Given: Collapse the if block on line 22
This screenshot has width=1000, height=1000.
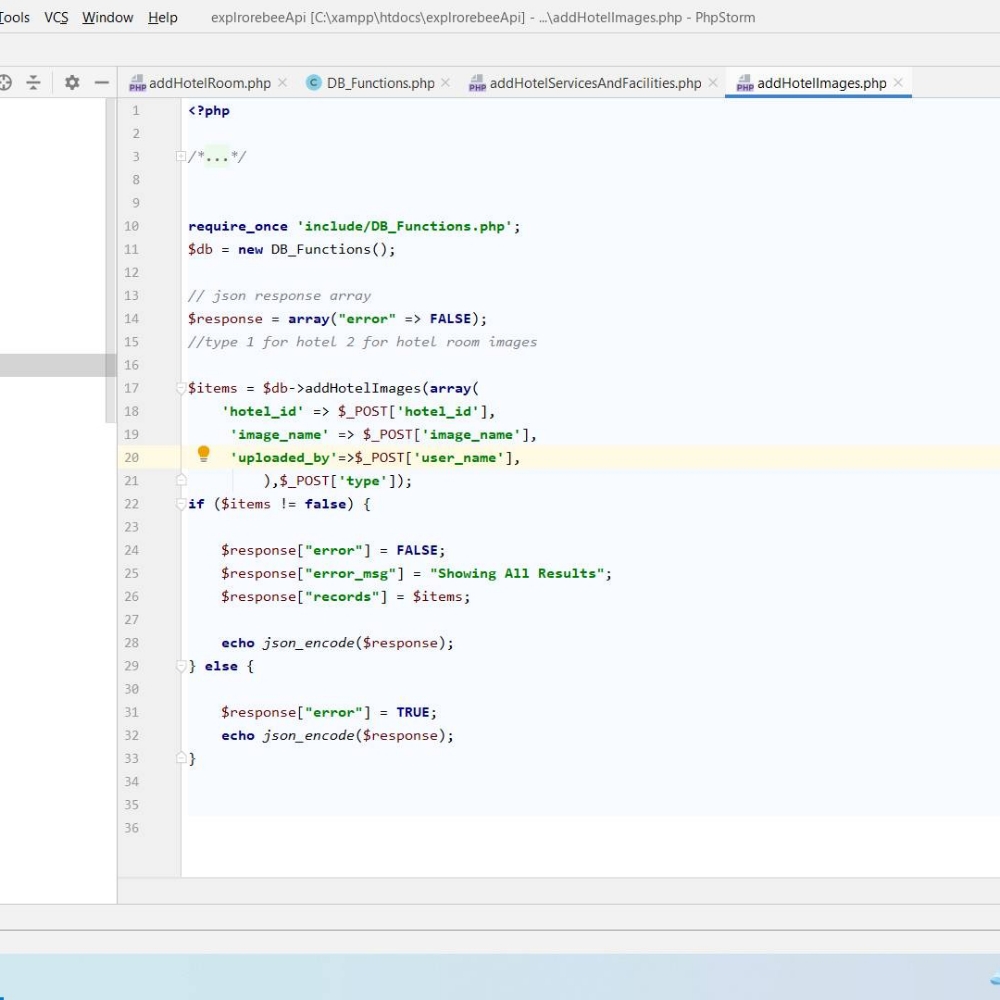Looking at the screenshot, I should coord(181,504).
